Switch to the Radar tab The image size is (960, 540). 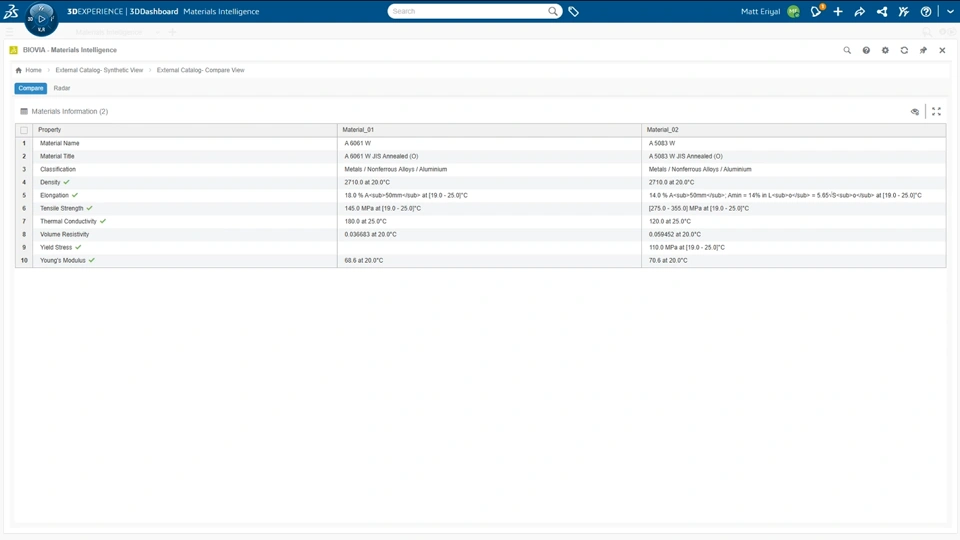(62, 88)
